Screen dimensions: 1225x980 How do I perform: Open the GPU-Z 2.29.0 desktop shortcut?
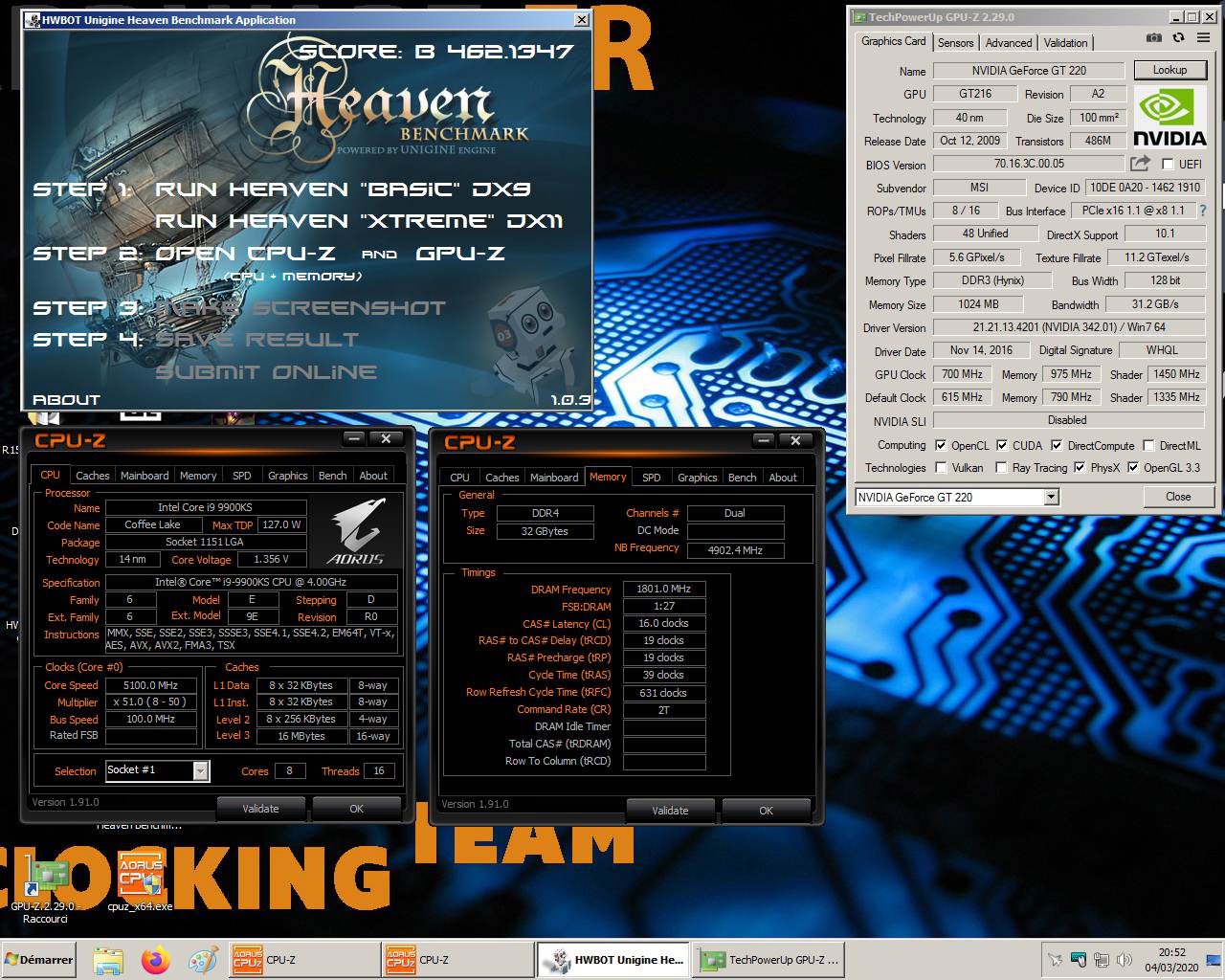45,889
